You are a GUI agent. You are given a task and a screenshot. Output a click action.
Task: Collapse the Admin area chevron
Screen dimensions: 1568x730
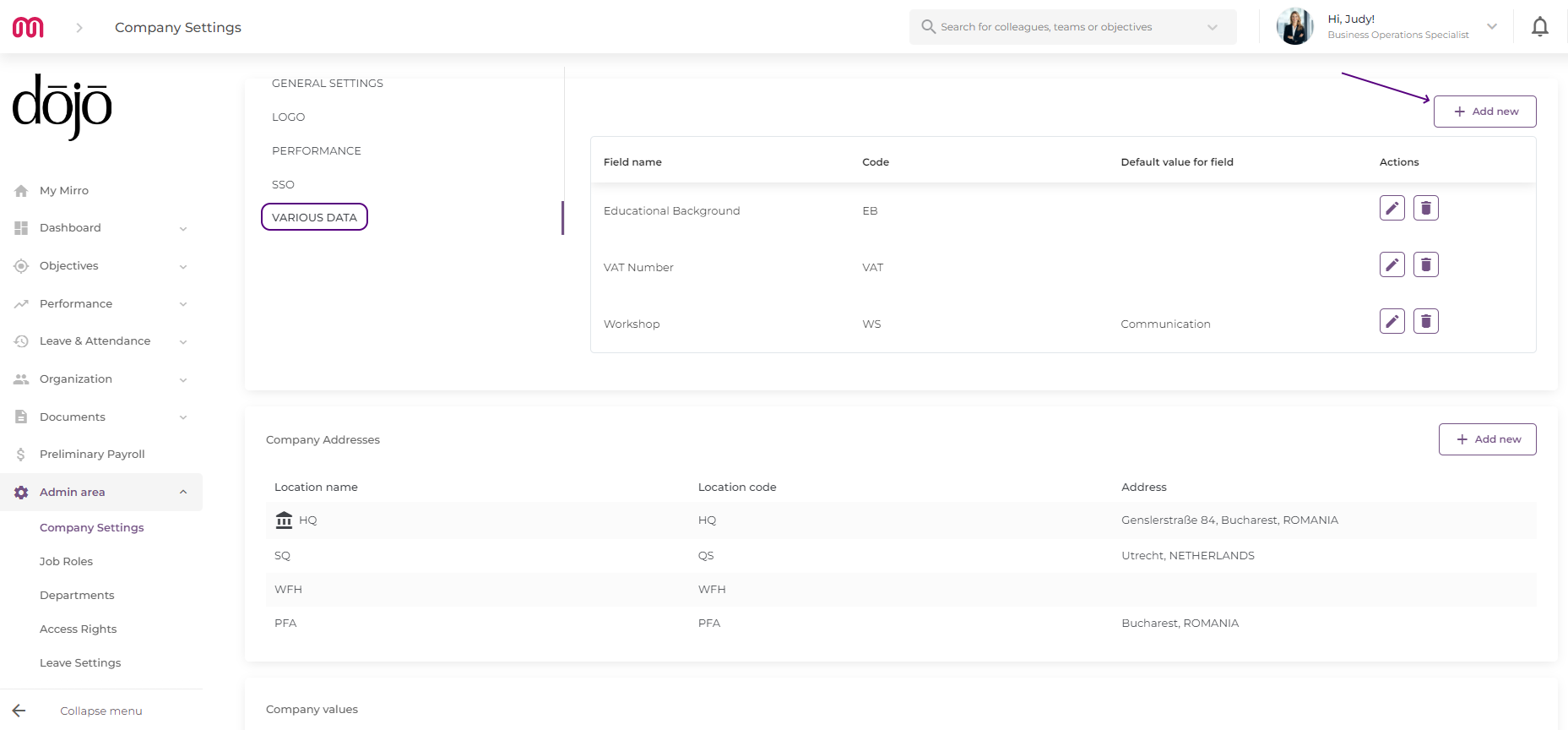(183, 492)
